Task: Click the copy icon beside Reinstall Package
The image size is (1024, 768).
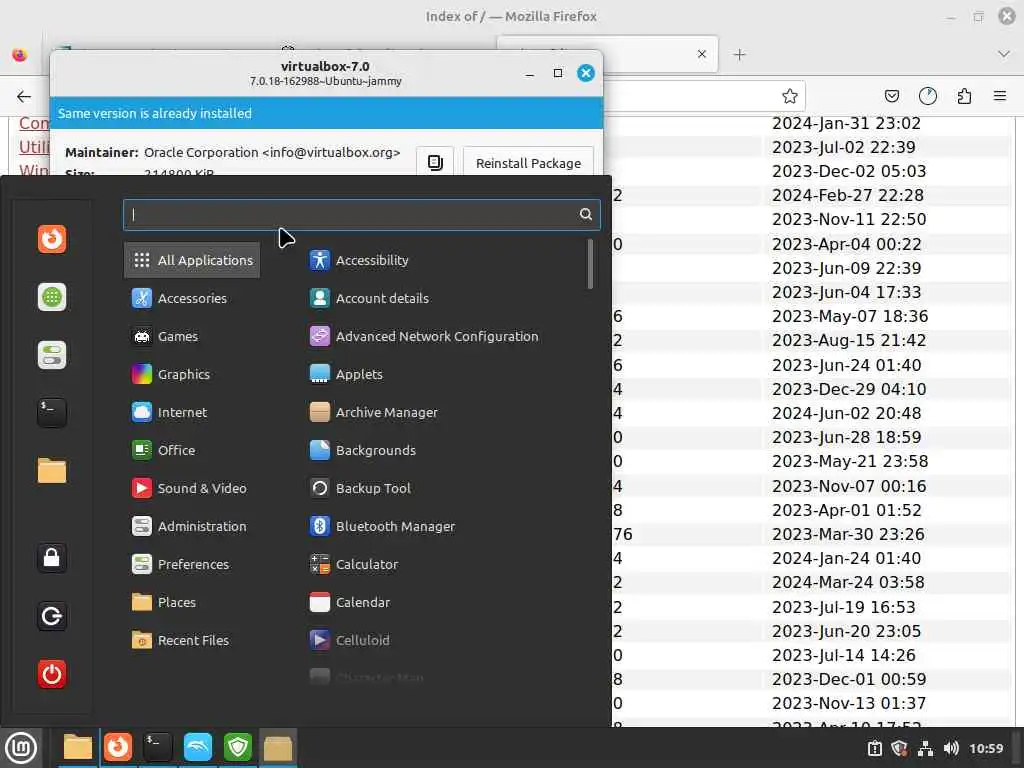Action: click(x=435, y=163)
